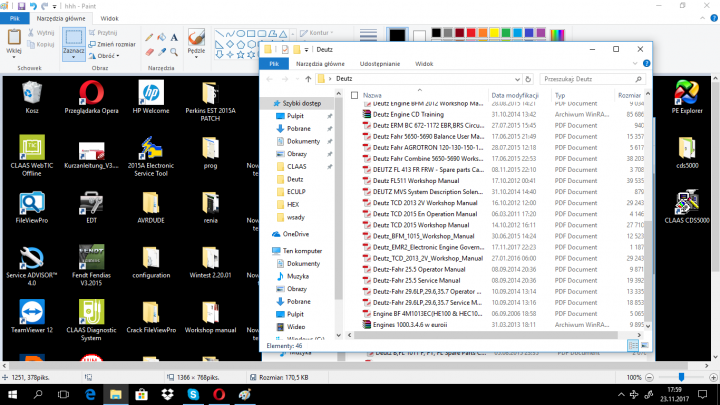Go up one folder level in Explorer
The image size is (720, 405).
[x=308, y=77]
